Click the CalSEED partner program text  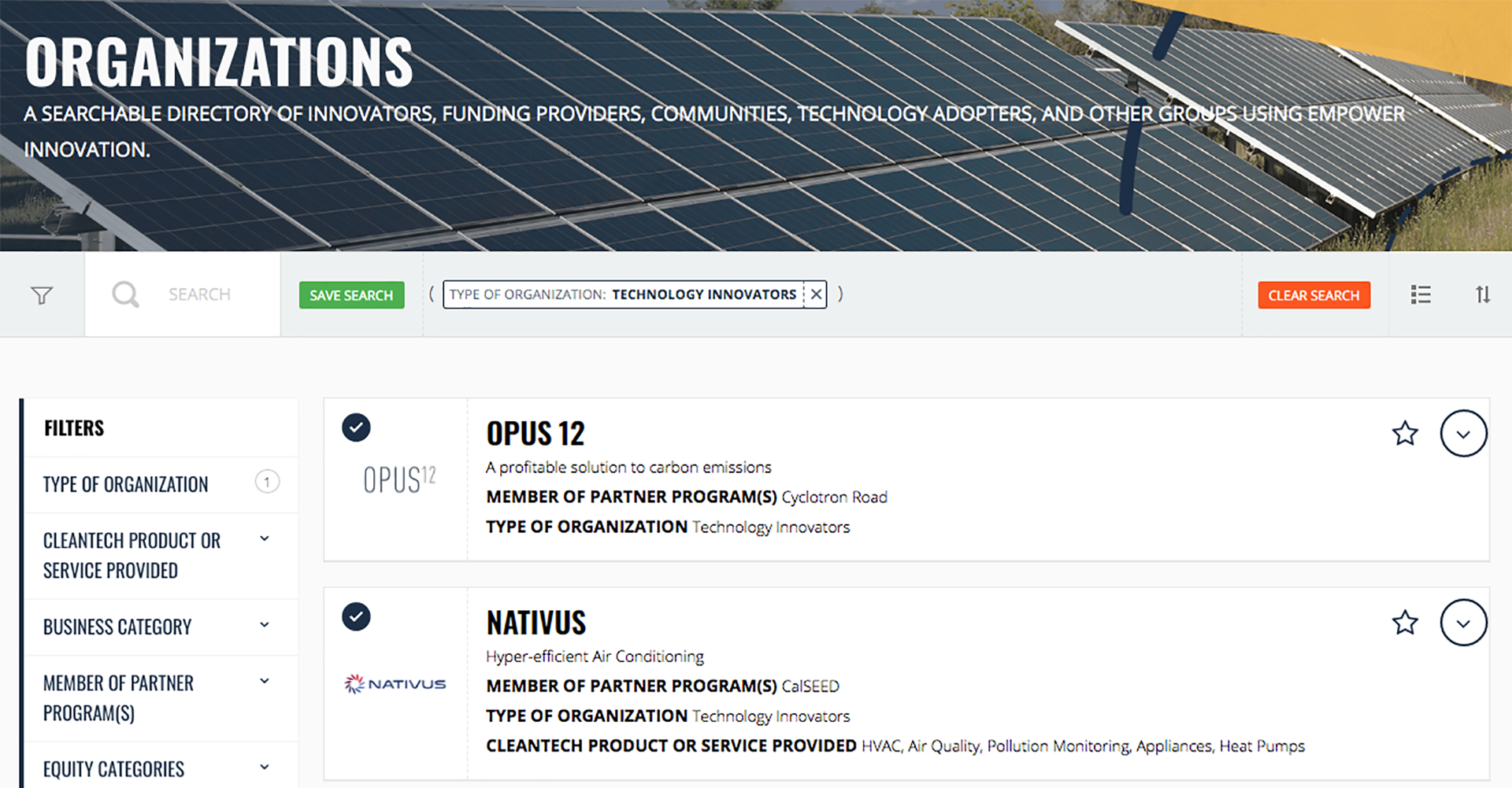(x=810, y=686)
